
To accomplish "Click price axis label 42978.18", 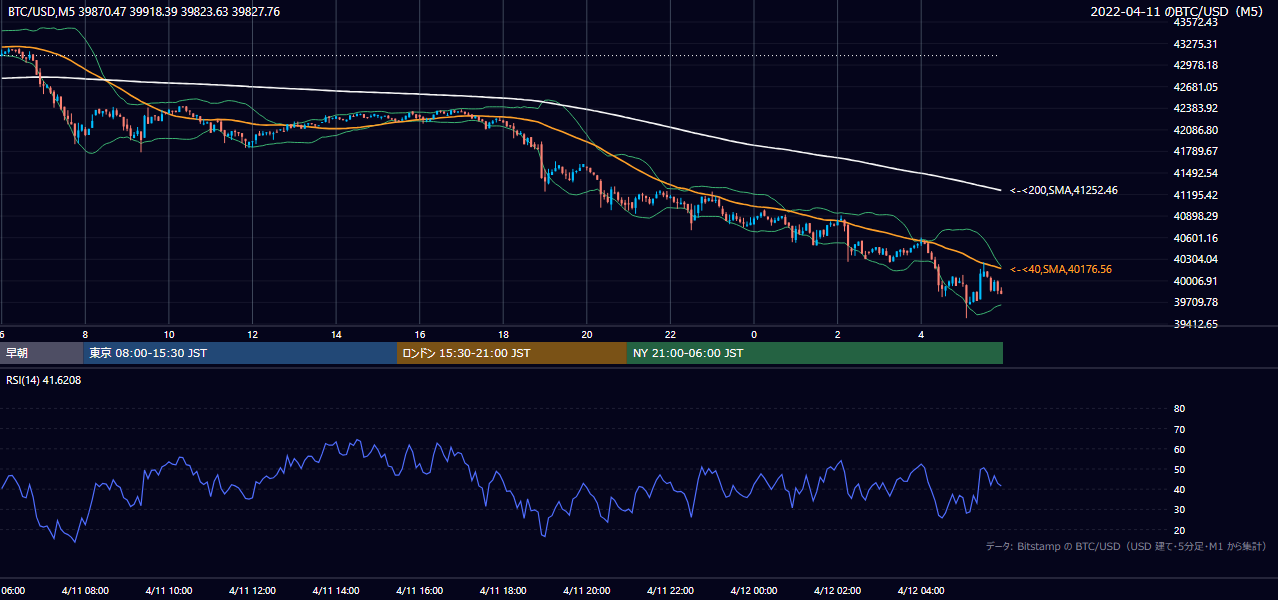I will (x=1195, y=65).
